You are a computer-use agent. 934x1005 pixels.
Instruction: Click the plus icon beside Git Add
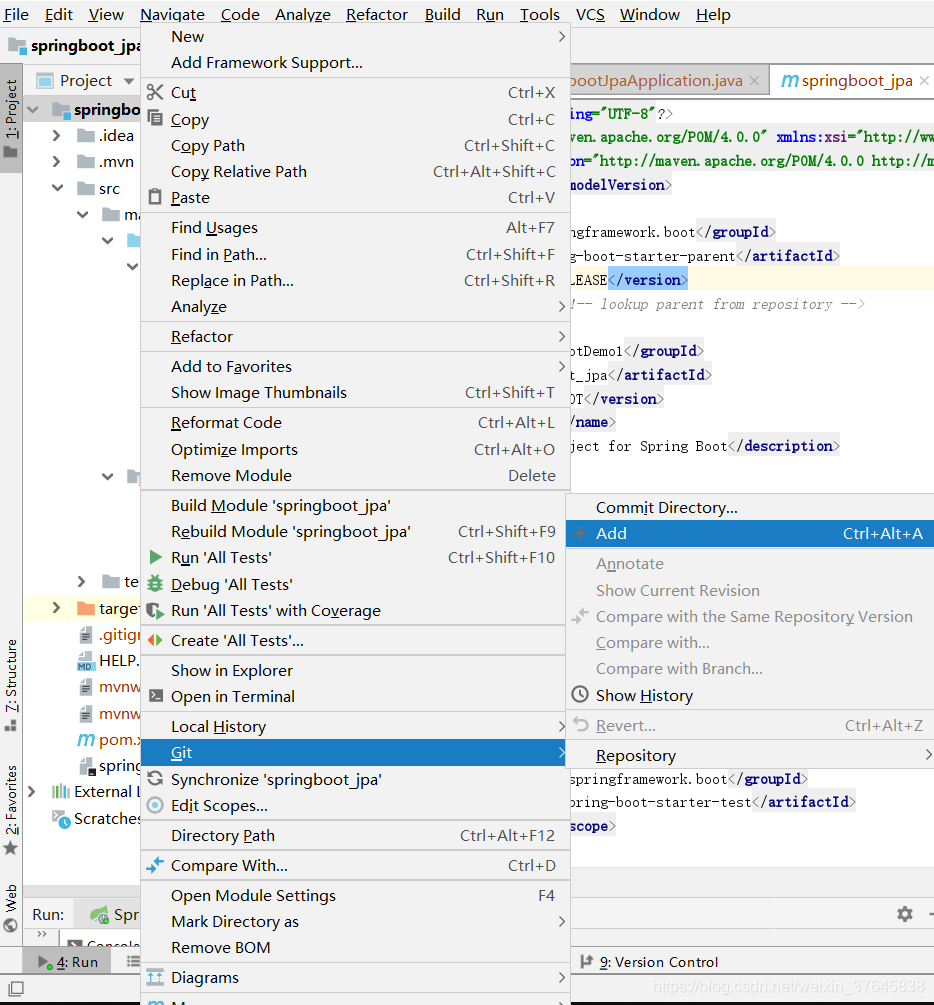pyautogui.click(x=580, y=533)
